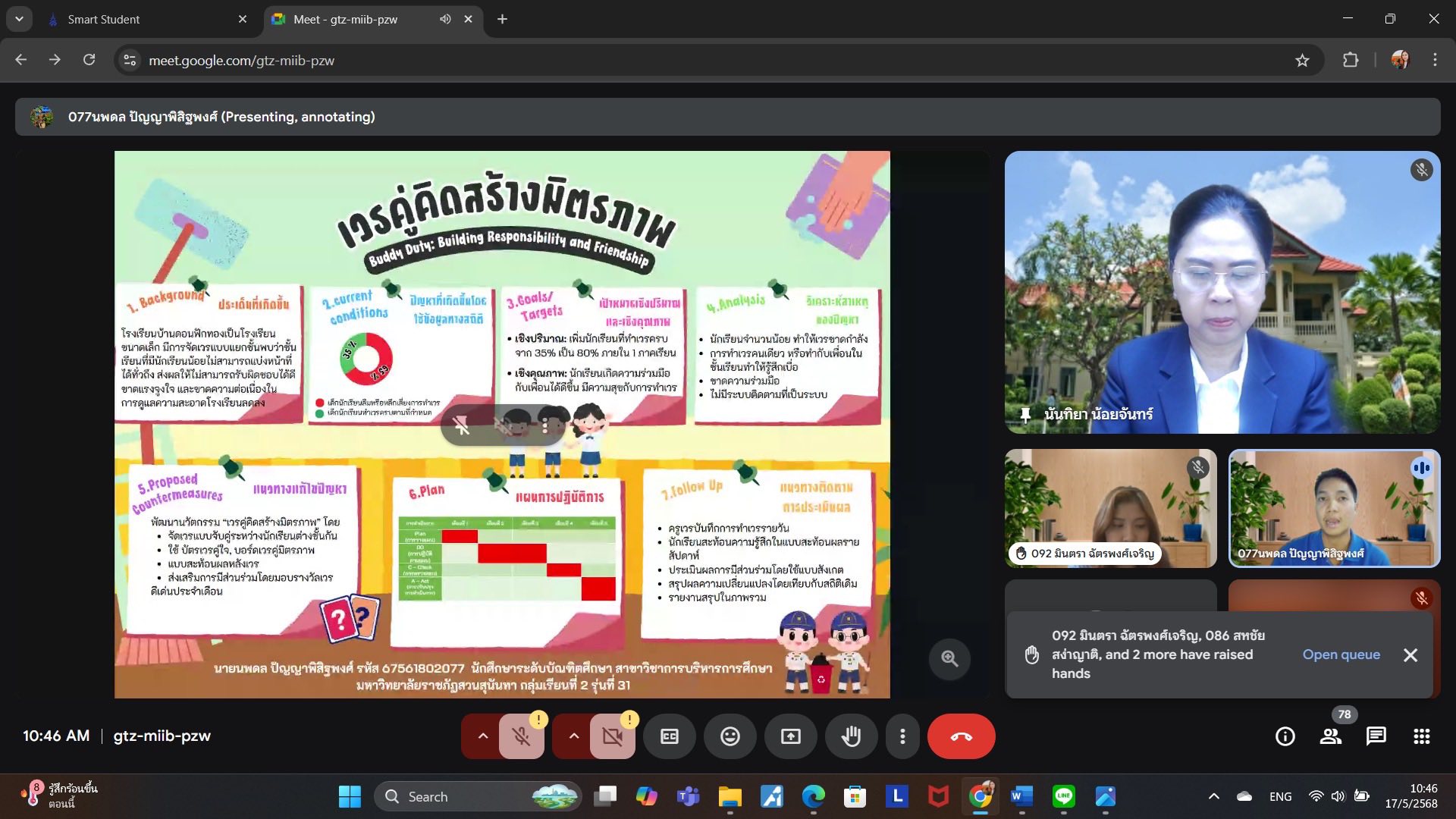Open the activities grid icon

(1422, 736)
